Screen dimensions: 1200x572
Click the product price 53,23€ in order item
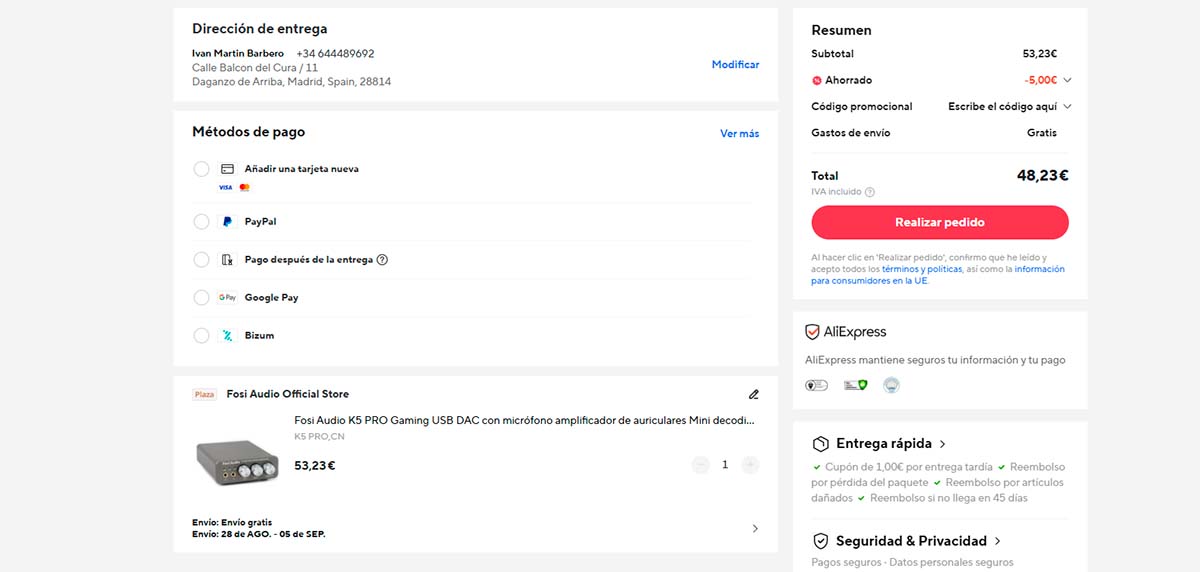coord(314,466)
